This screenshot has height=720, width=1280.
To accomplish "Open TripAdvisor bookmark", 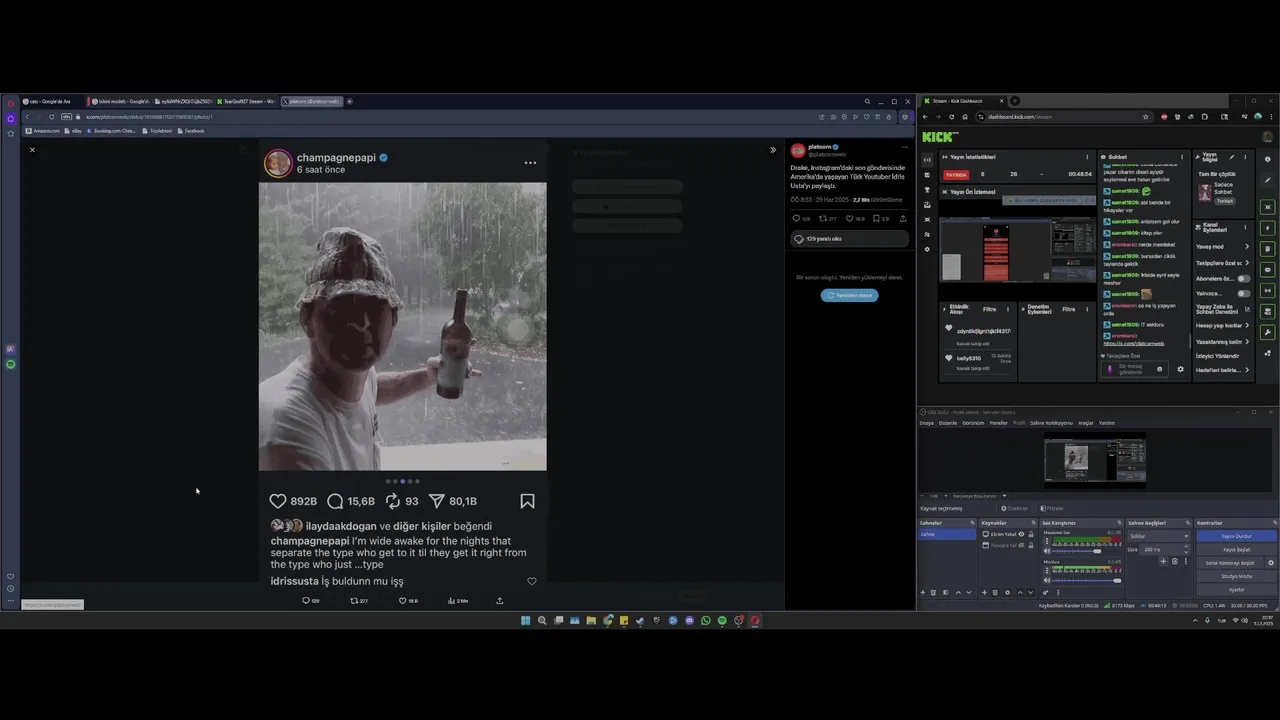I will pyautogui.click(x=157, y=131).
